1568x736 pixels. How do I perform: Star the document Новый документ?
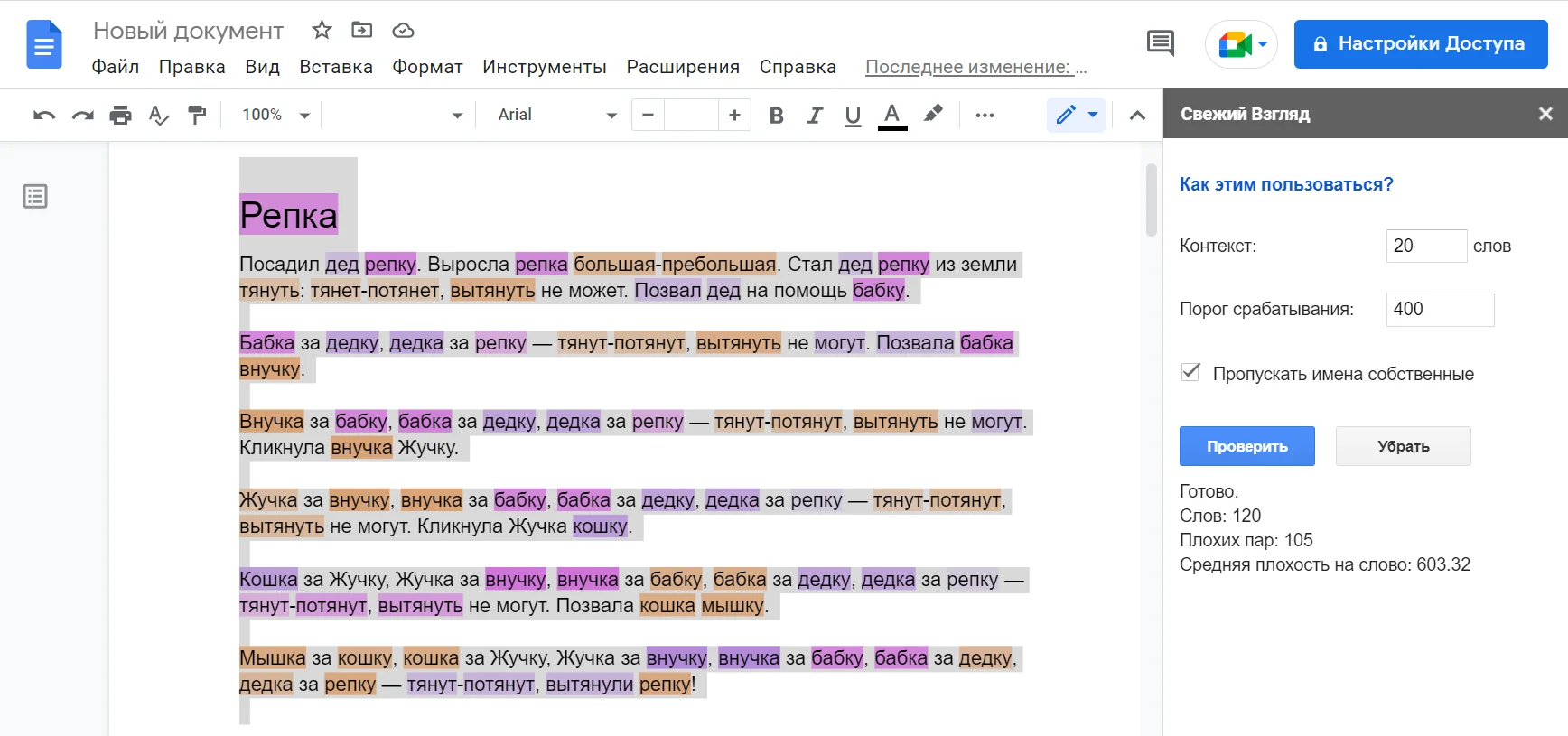click(322, 31)
